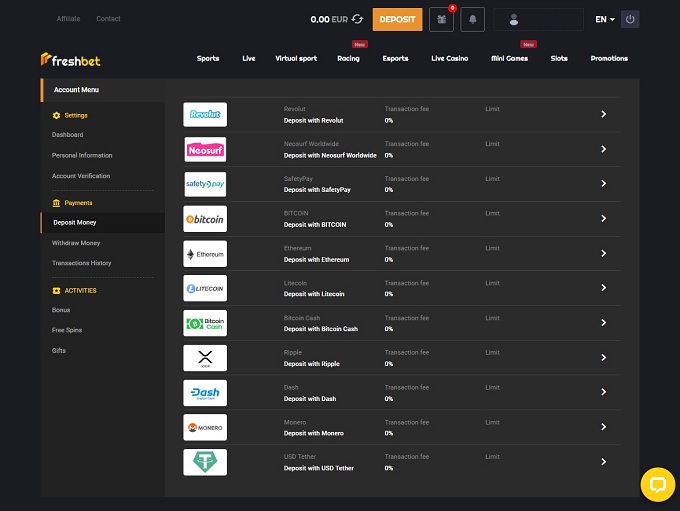Viewport: 680px width, 511px height.
Task: Select the Bitcoin payment logo
Action: coord(205,219)
